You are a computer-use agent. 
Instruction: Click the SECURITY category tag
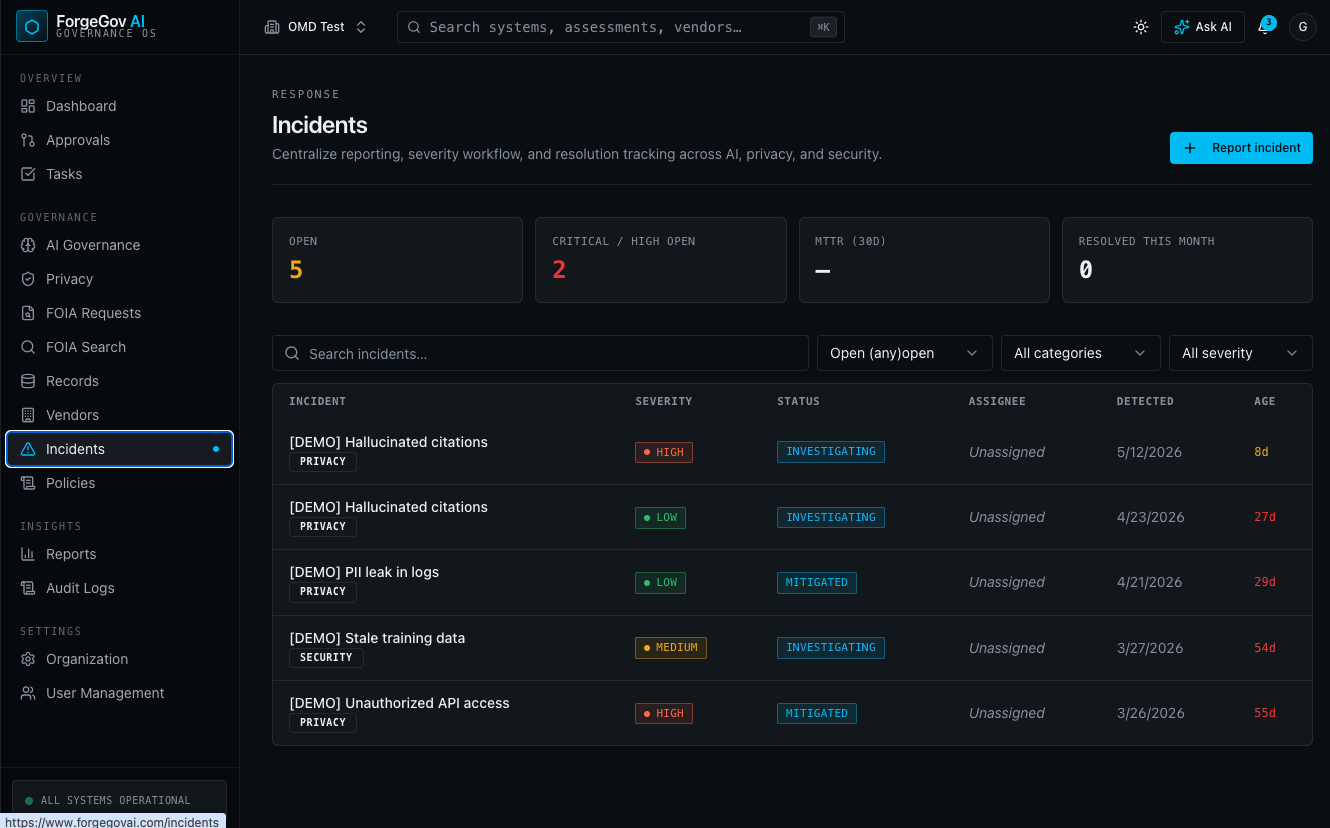pos(326,658)
